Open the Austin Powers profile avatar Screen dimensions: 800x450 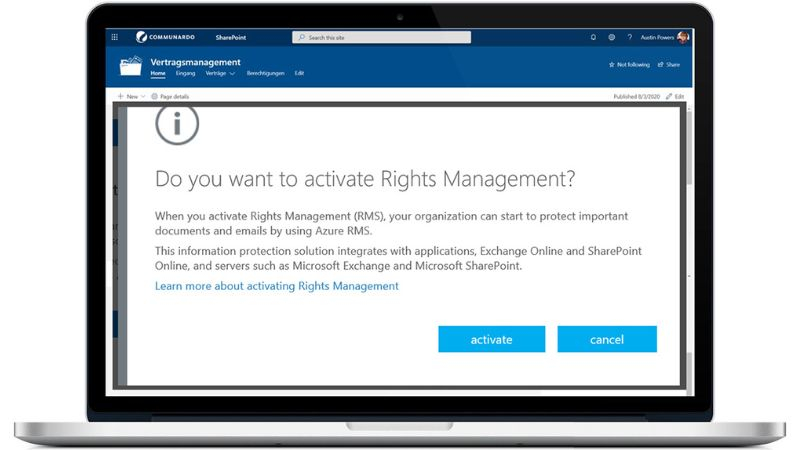click(683, 37)
